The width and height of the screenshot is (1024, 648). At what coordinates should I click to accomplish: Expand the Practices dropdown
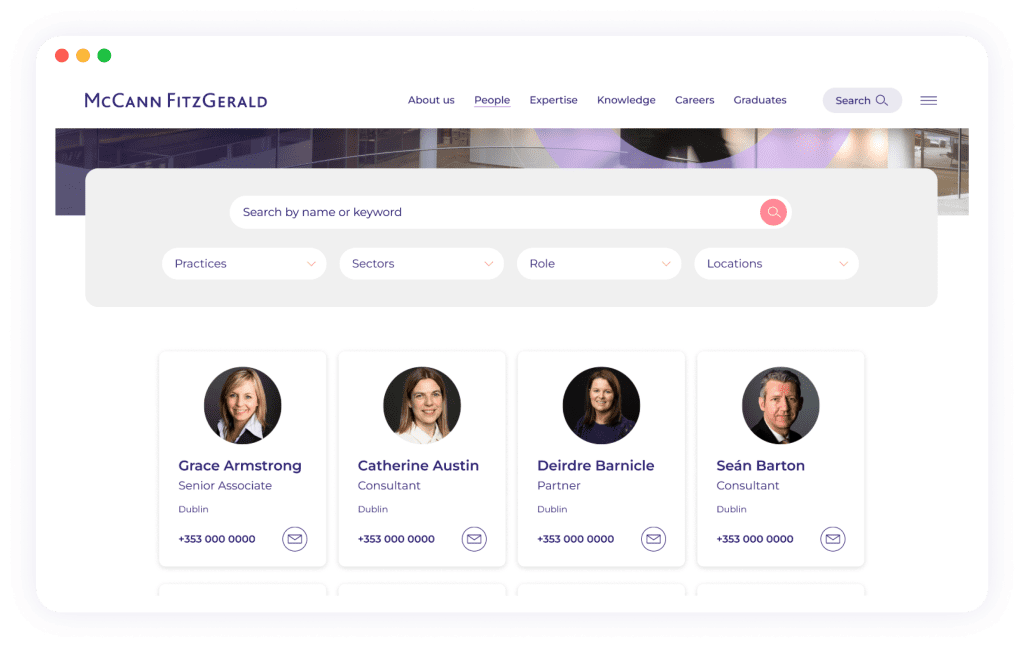(x=244, y=264)
